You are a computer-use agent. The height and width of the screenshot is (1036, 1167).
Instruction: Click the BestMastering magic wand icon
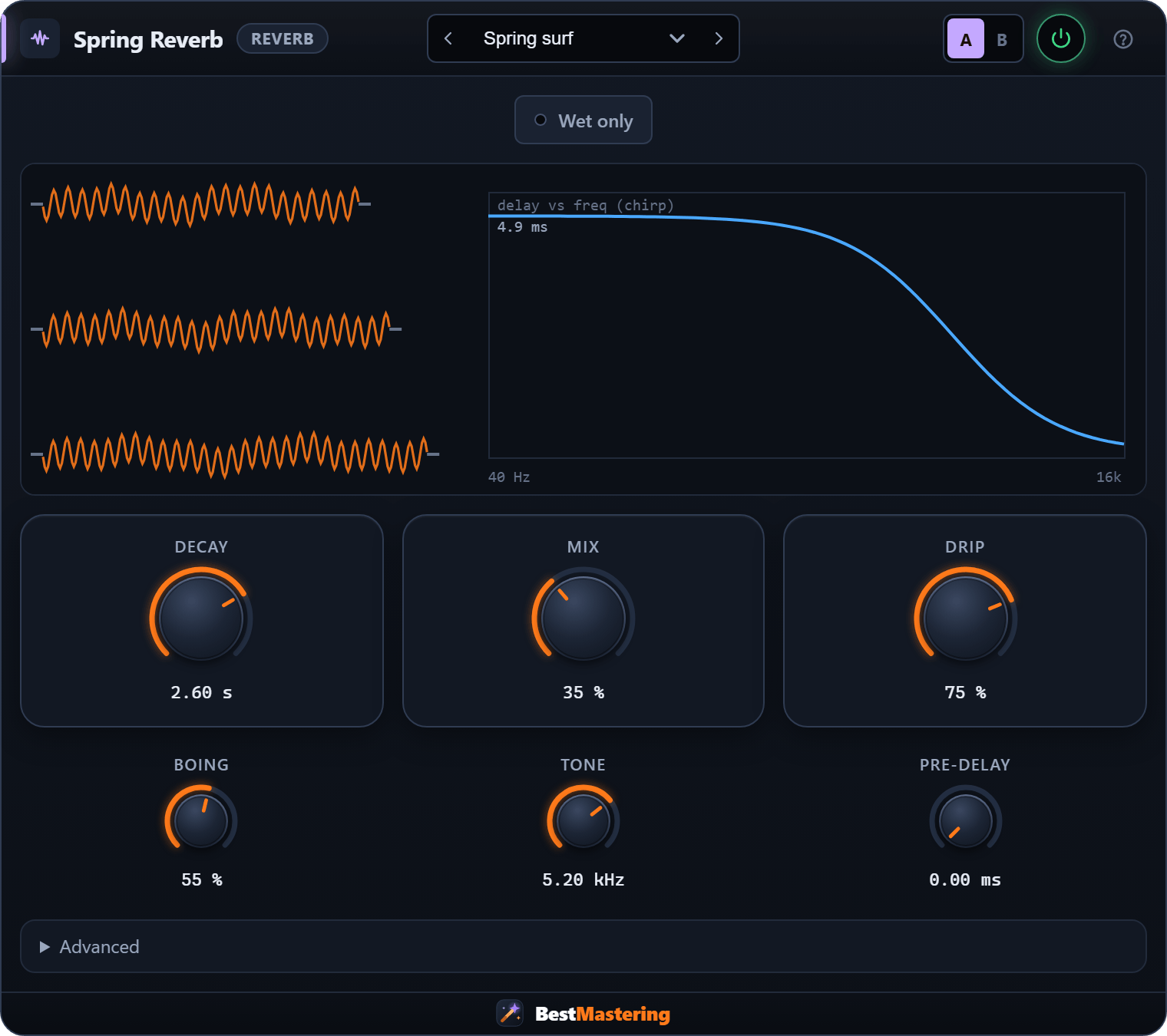click(510, 1013)
